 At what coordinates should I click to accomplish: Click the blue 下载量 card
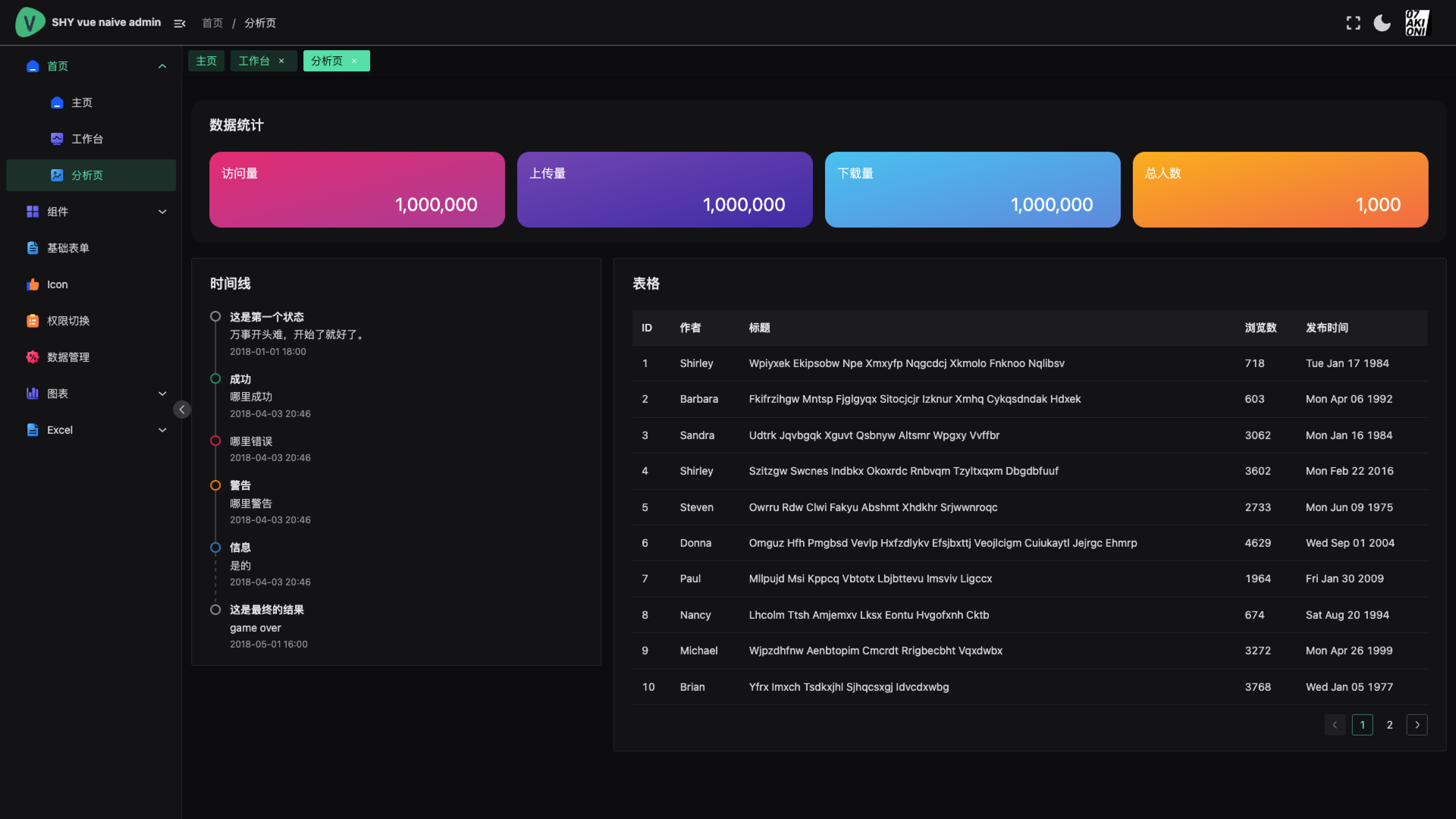pyautogui.click(x=973, y=190)
